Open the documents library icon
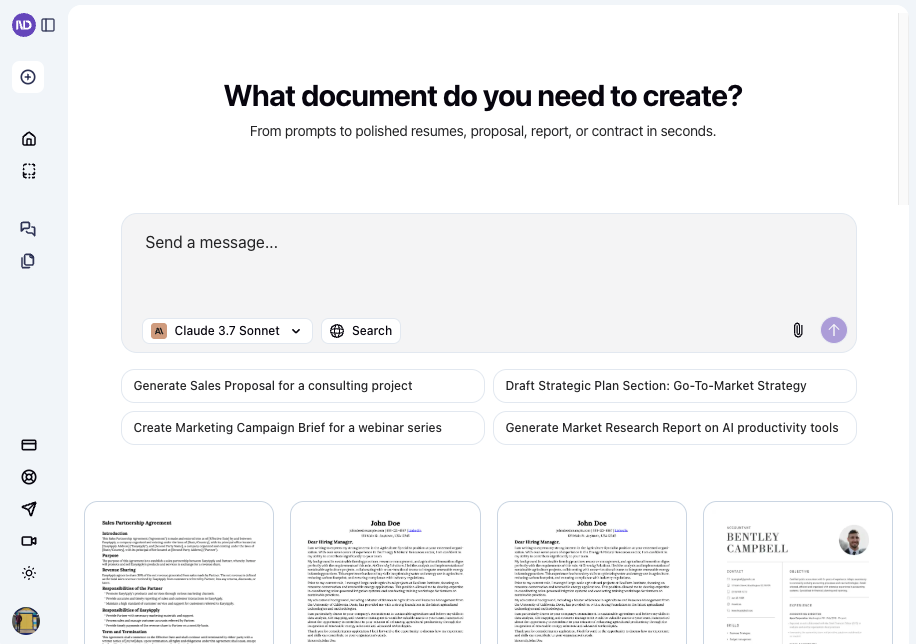Image resolution: width=916 pixels, height=644 pixels. (28, 261)
